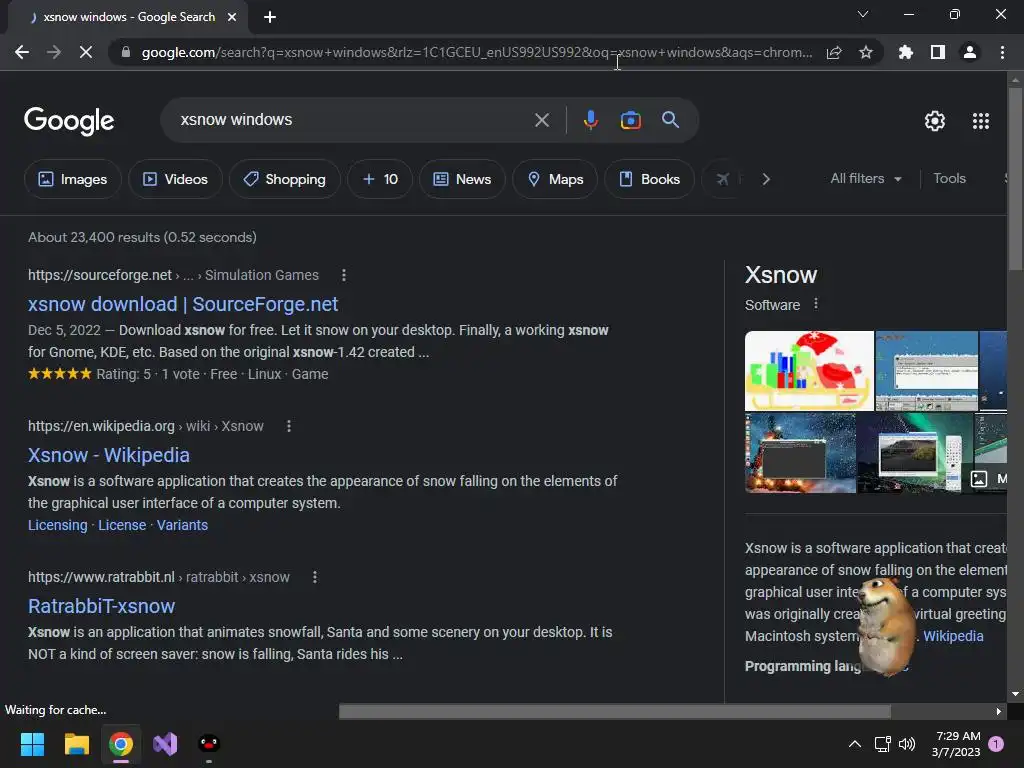
Task: Open Google quick settings gear
Action: (935, 121)
